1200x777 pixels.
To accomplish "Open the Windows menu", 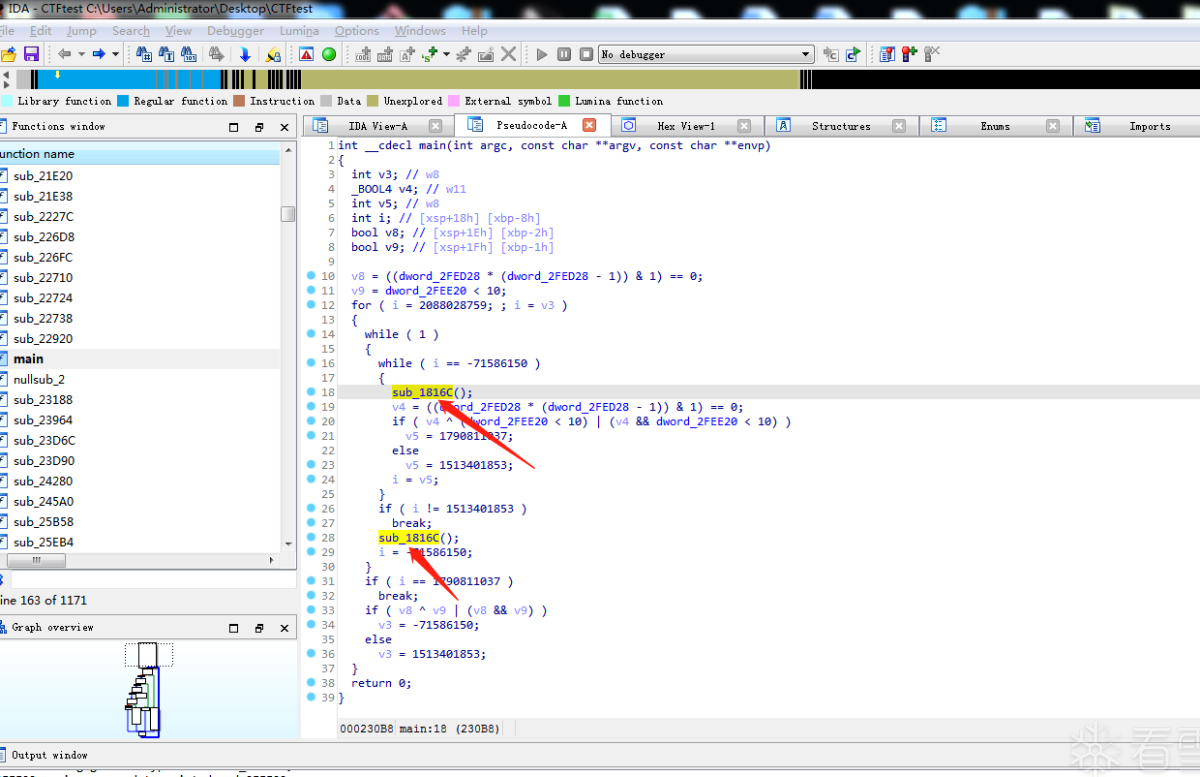I will [x=420, y=30].
